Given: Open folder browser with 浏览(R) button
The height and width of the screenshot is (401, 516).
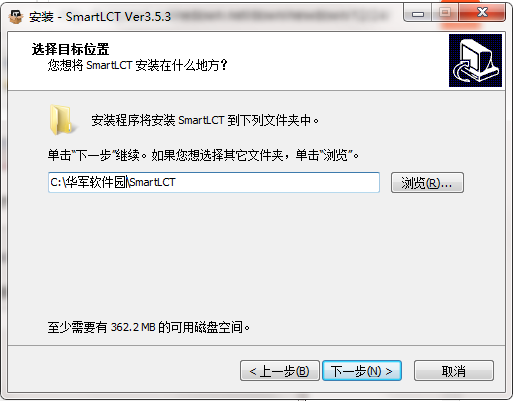Looking at the screenshot, I should (x=427, y=183).
